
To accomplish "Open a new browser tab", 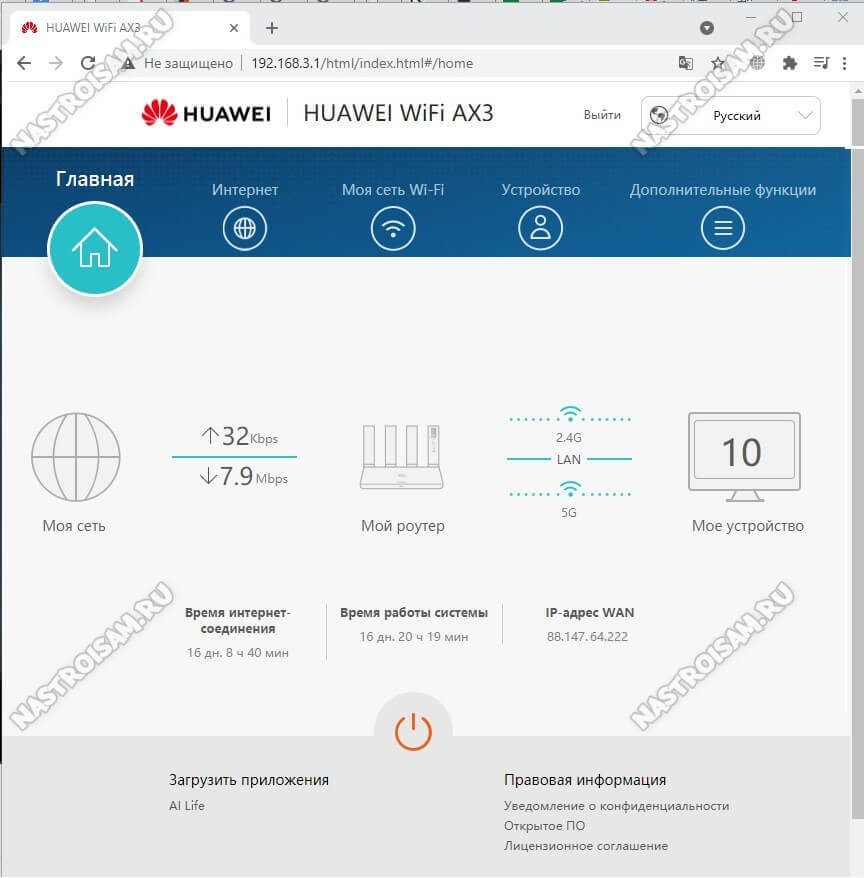I will click(272, 28).
